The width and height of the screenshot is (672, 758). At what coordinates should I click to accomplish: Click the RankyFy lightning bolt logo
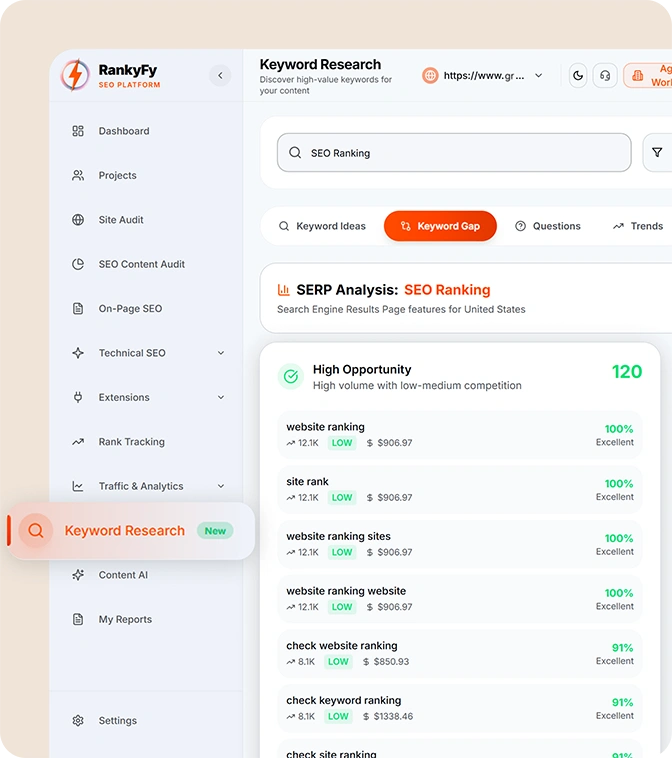pos(75,75)
